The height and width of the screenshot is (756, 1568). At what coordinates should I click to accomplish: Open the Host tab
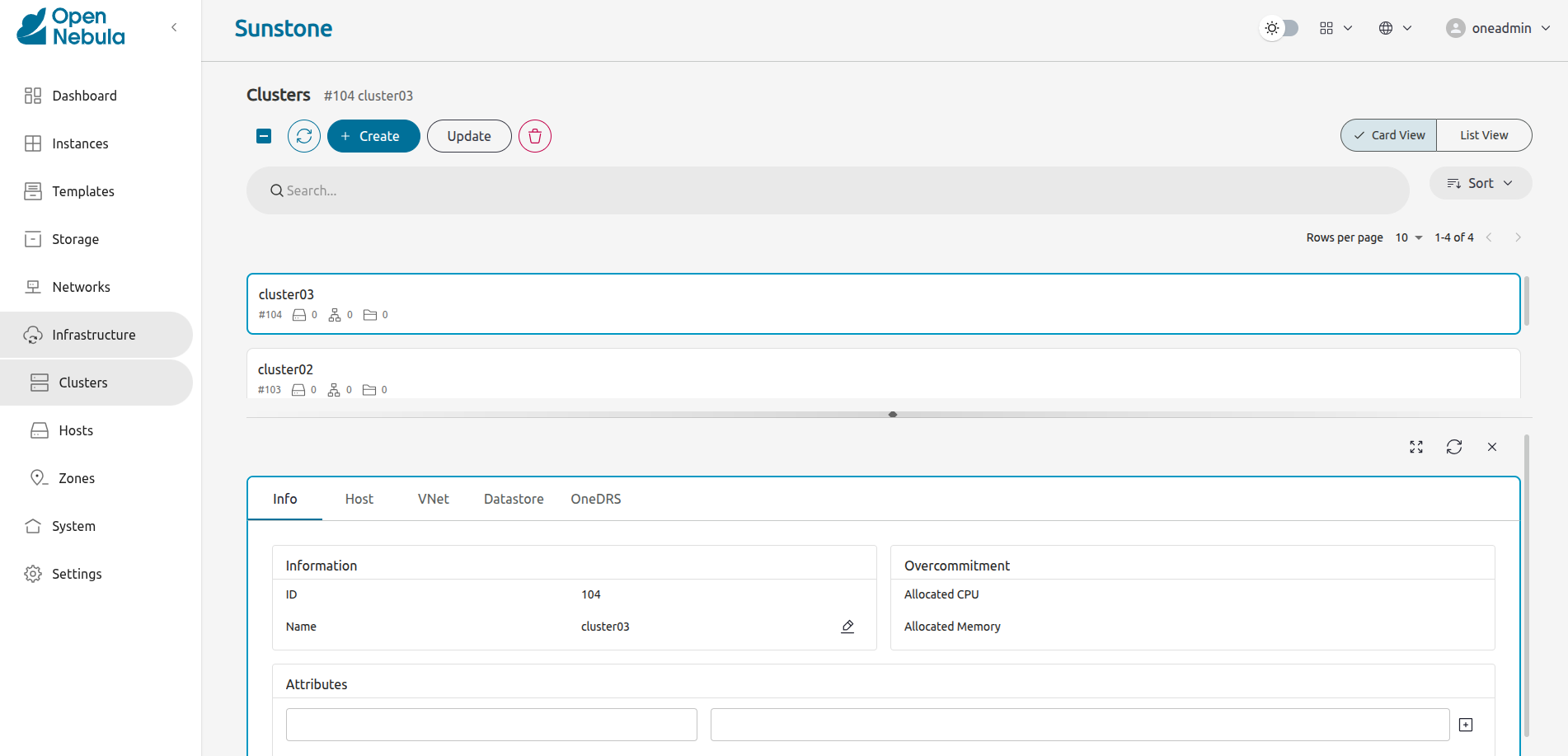click(359, 499)
